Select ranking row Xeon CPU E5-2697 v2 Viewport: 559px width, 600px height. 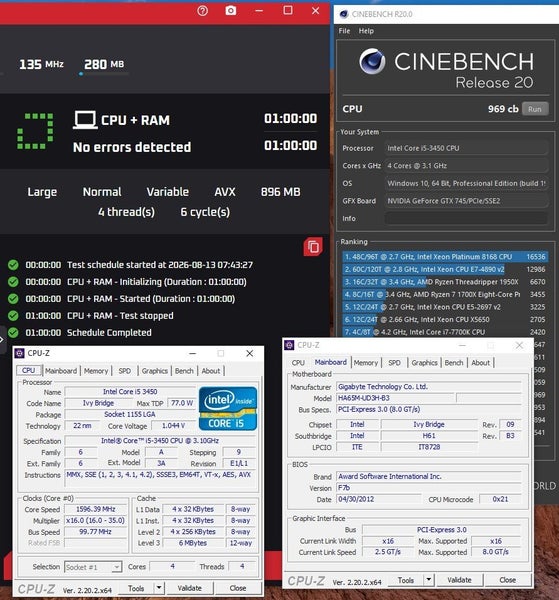(x=445, y=307)
